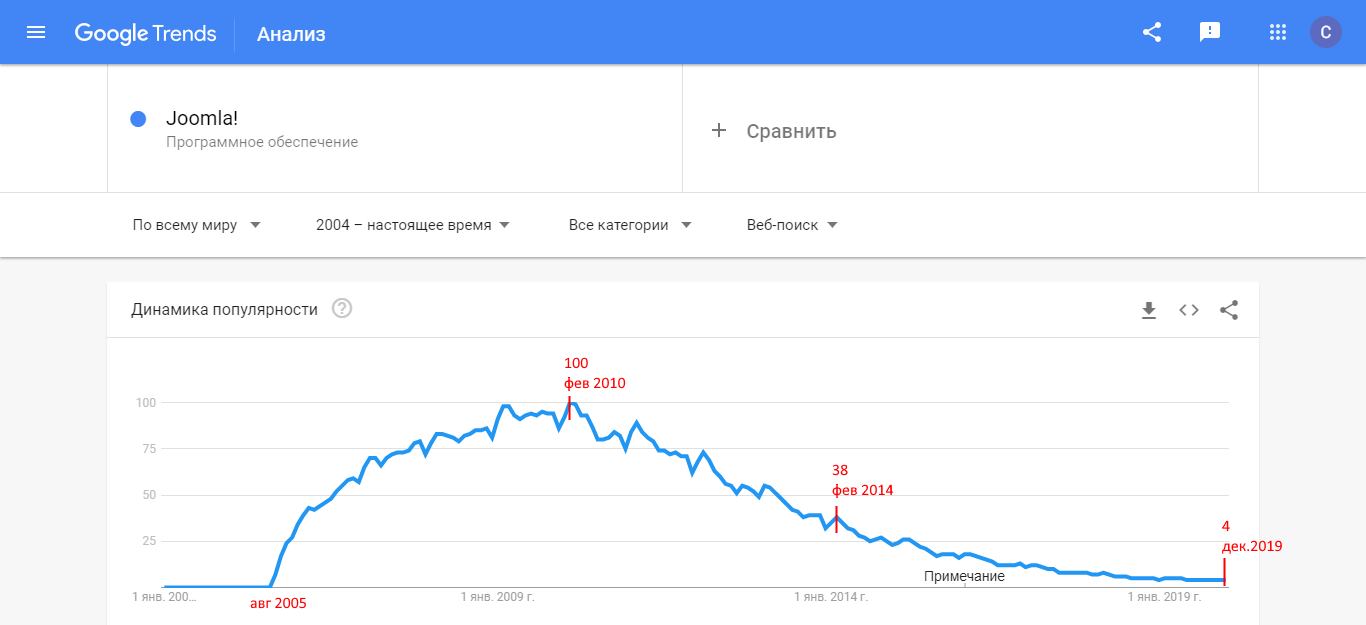Open the send feedback icon
This screenshot has height=625, width=1366.
[x=1210, y=33]
